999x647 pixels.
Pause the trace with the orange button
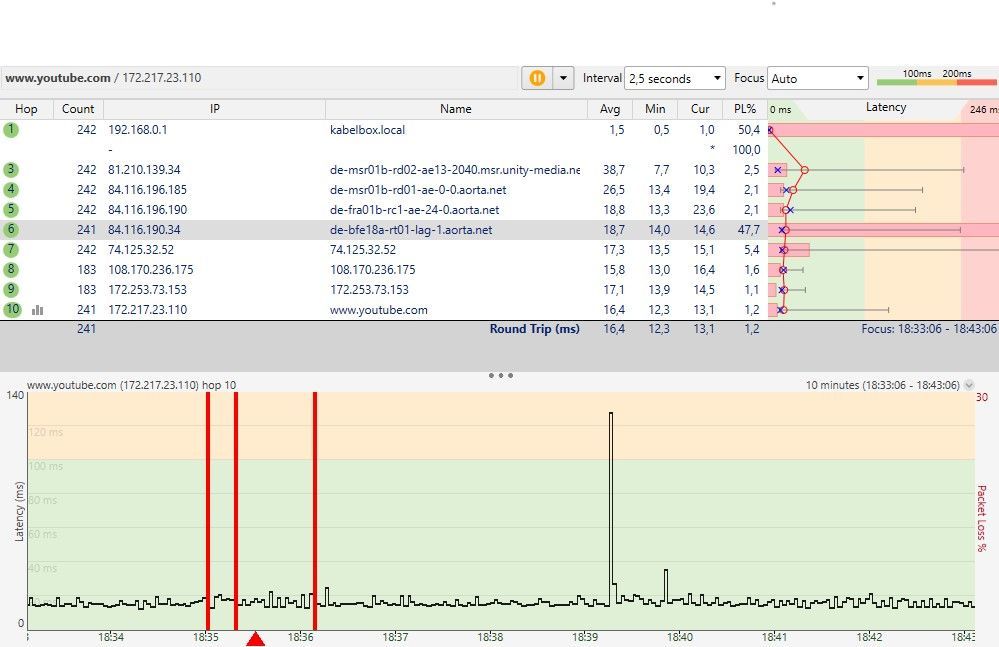(x=537, y=78)
